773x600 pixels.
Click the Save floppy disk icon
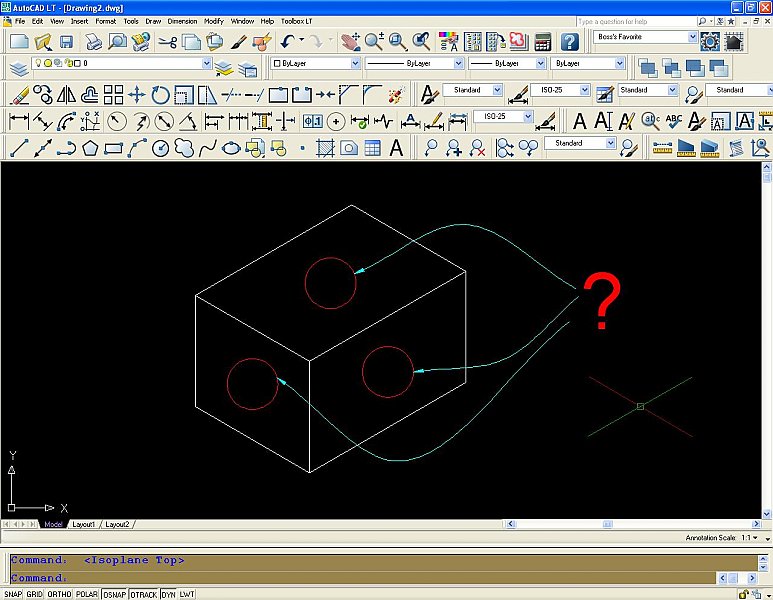(x=67, y=42)
